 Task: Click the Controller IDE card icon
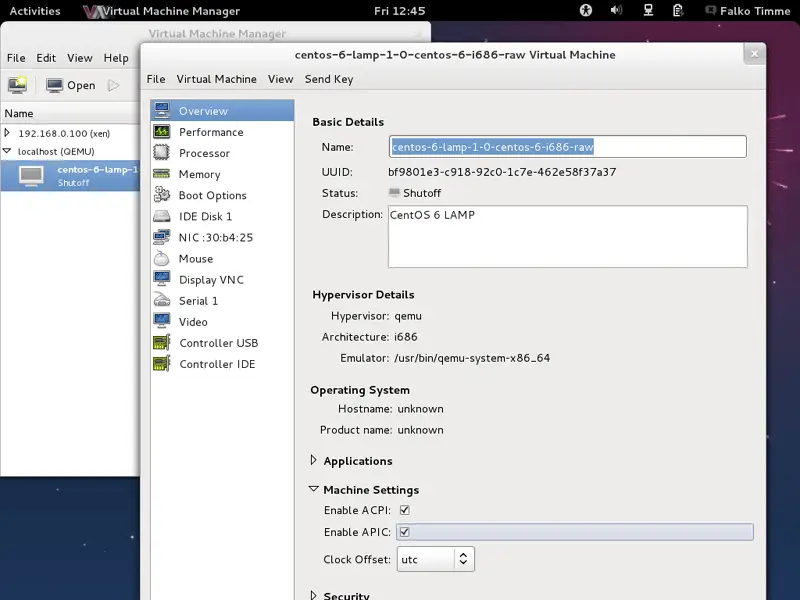(x=162, y=364)
